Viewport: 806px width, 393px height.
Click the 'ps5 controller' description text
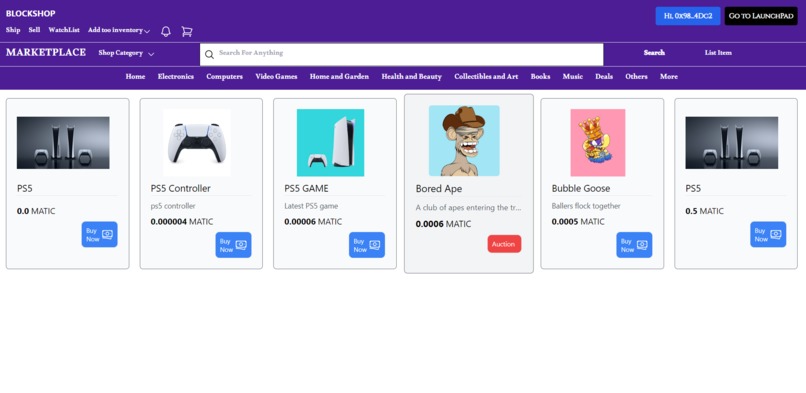[173, 206]
